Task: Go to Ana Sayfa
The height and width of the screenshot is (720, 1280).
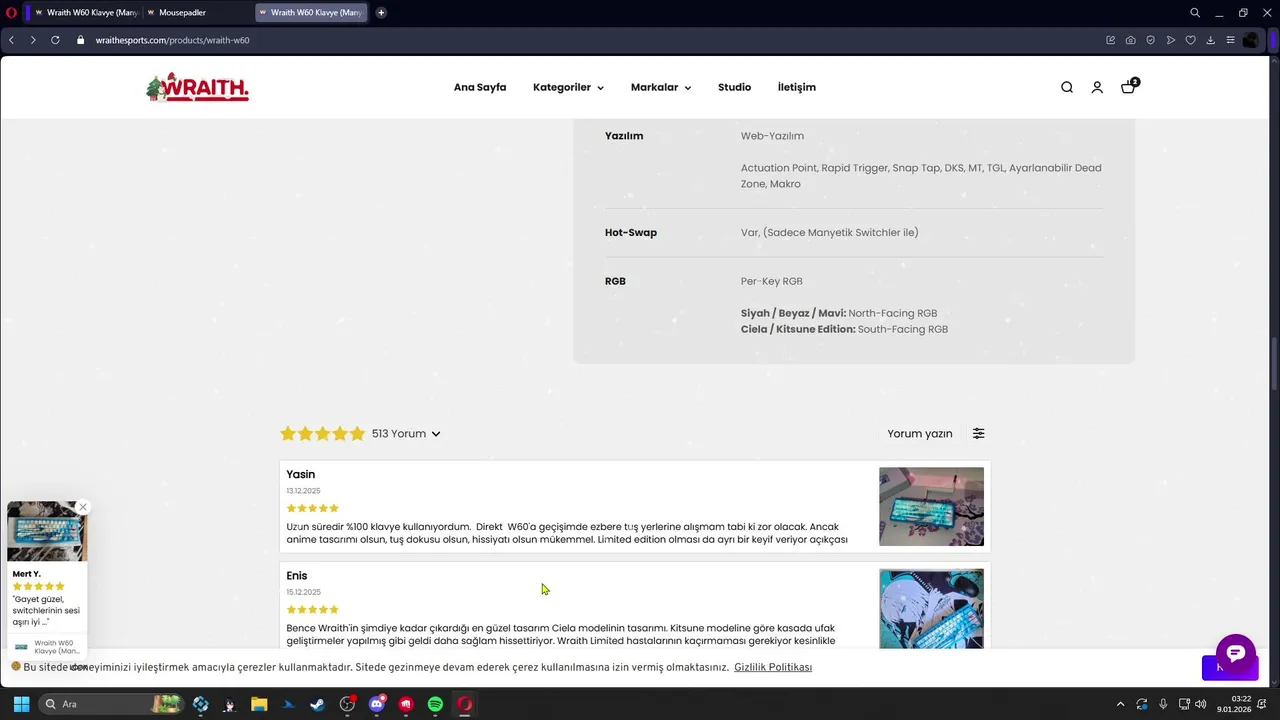Action: coord(480,87)
